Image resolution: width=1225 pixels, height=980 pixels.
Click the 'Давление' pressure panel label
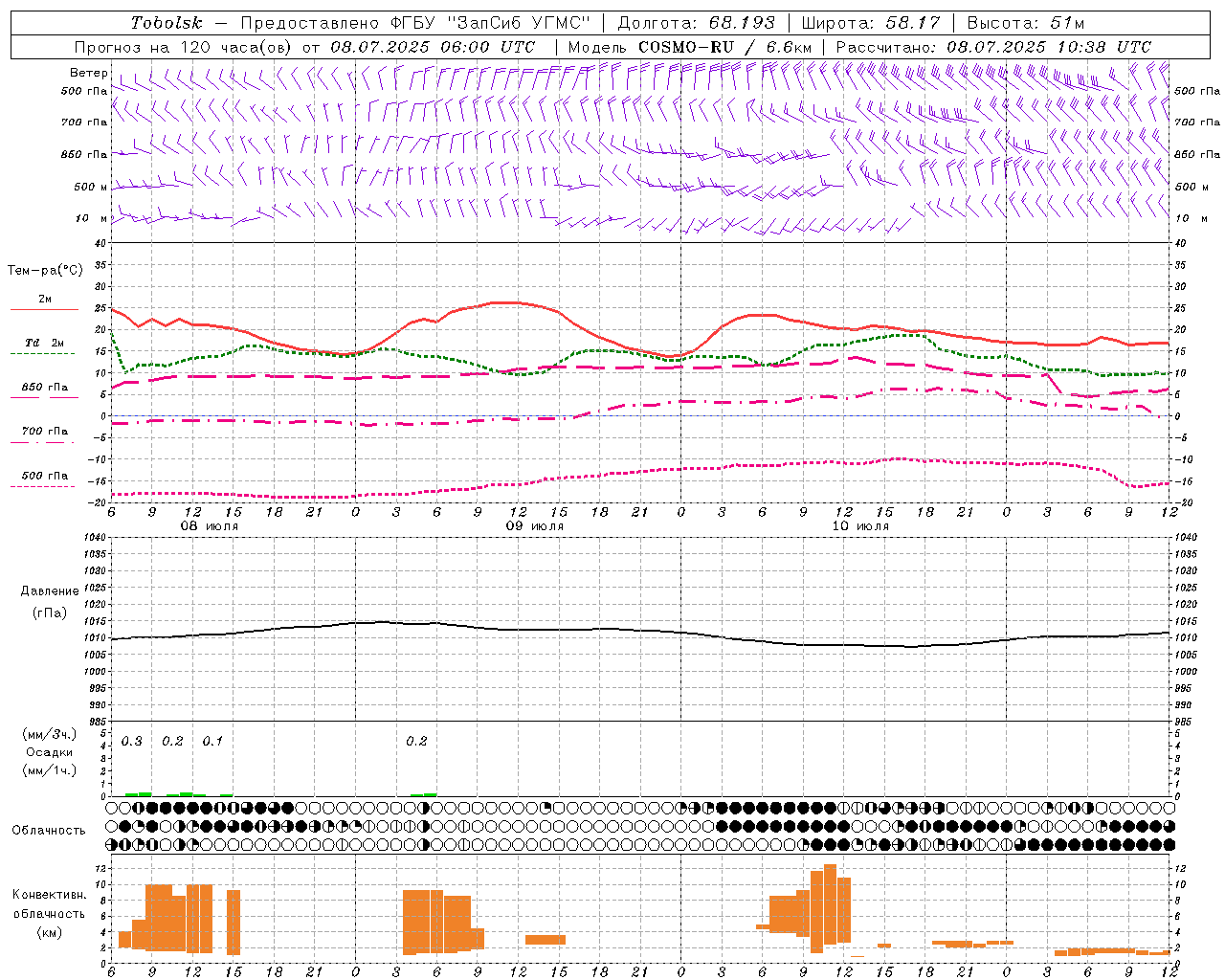[50, 591]
